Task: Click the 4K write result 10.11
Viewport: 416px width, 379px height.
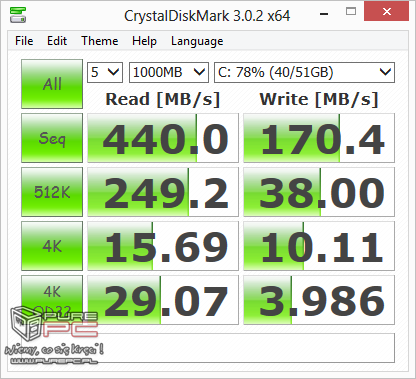Action: tap(319, 246)
